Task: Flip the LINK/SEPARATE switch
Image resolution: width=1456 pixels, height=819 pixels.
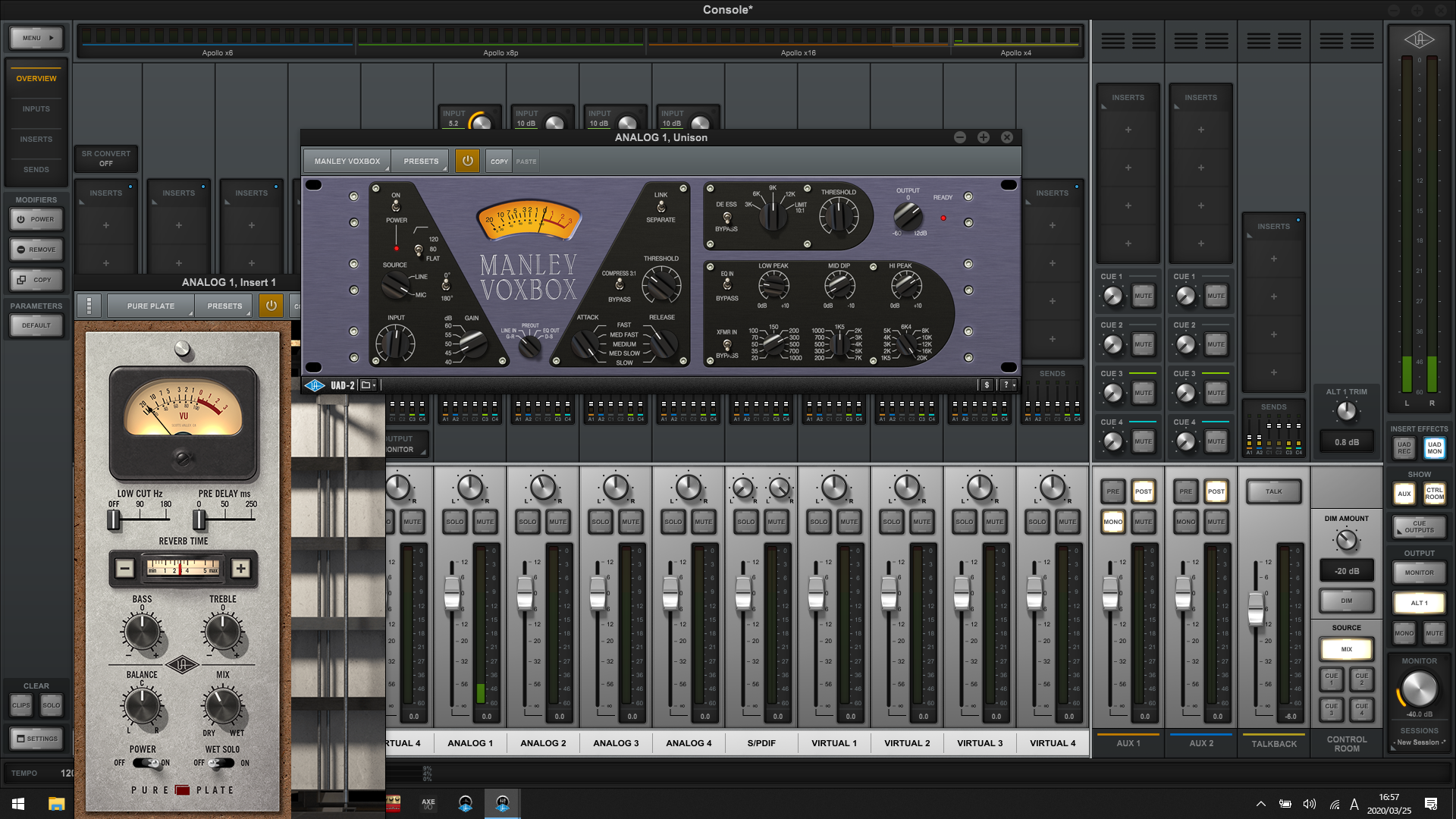Action: [661, 206]
